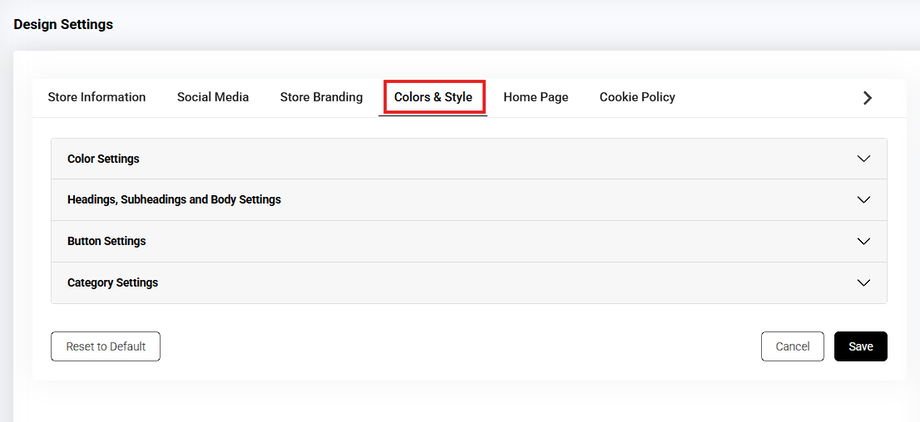Screen dimensions: 920x422
Task: Open Category Settings with its chevron icon
Action: click(x=864, y=283)
